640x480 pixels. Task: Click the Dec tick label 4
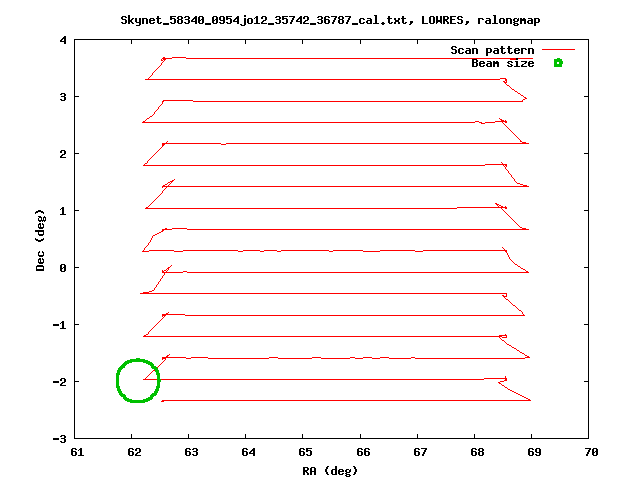click(63, 40)
